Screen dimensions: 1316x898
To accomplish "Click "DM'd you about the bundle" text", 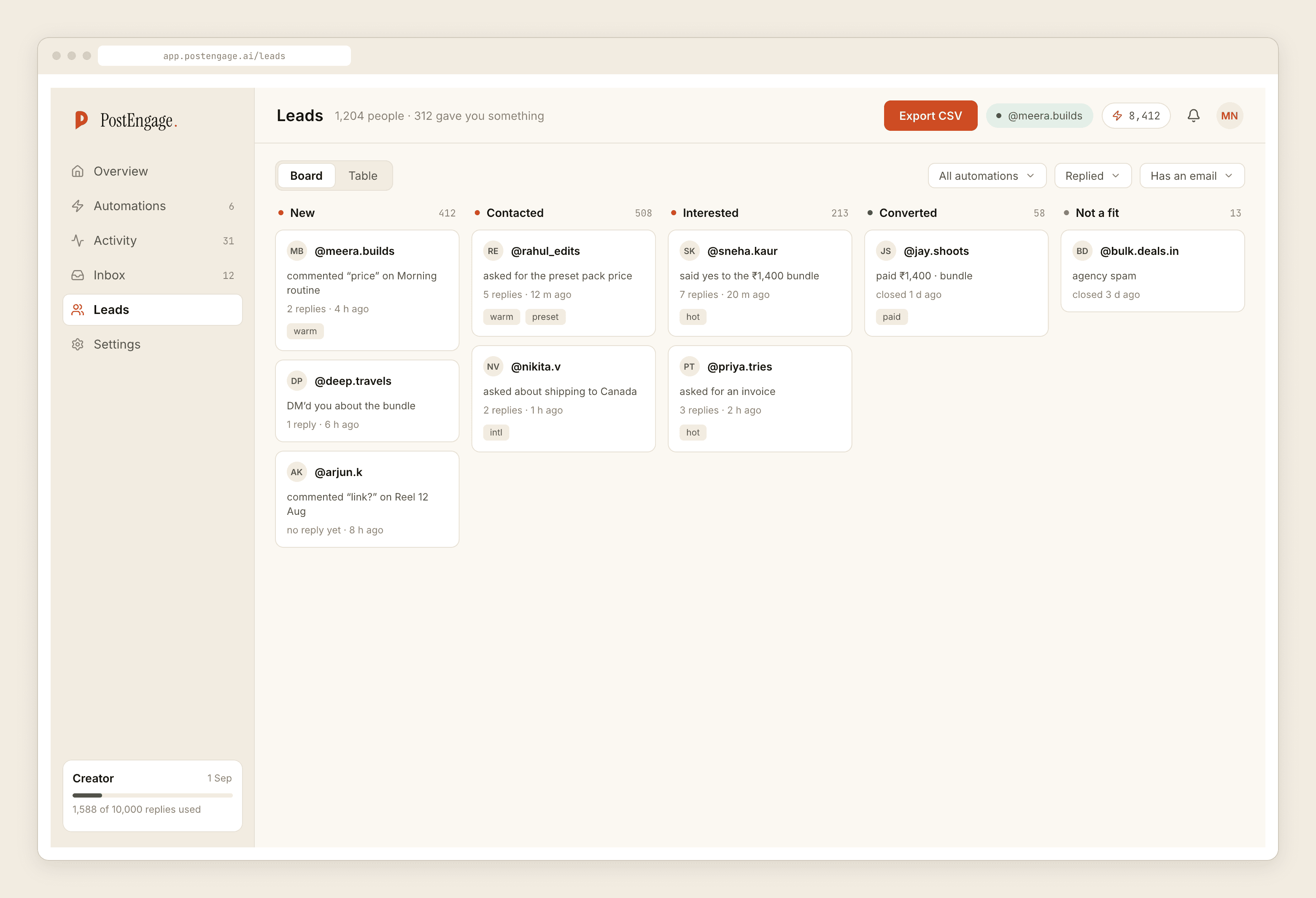I will [351, 406].
